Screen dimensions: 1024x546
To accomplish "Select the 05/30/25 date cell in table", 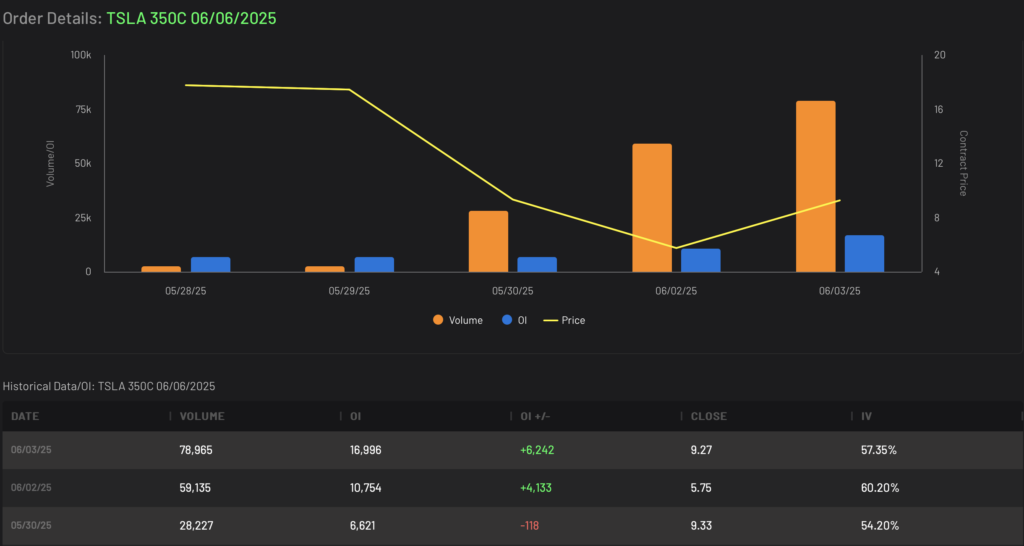I will 31,526.
